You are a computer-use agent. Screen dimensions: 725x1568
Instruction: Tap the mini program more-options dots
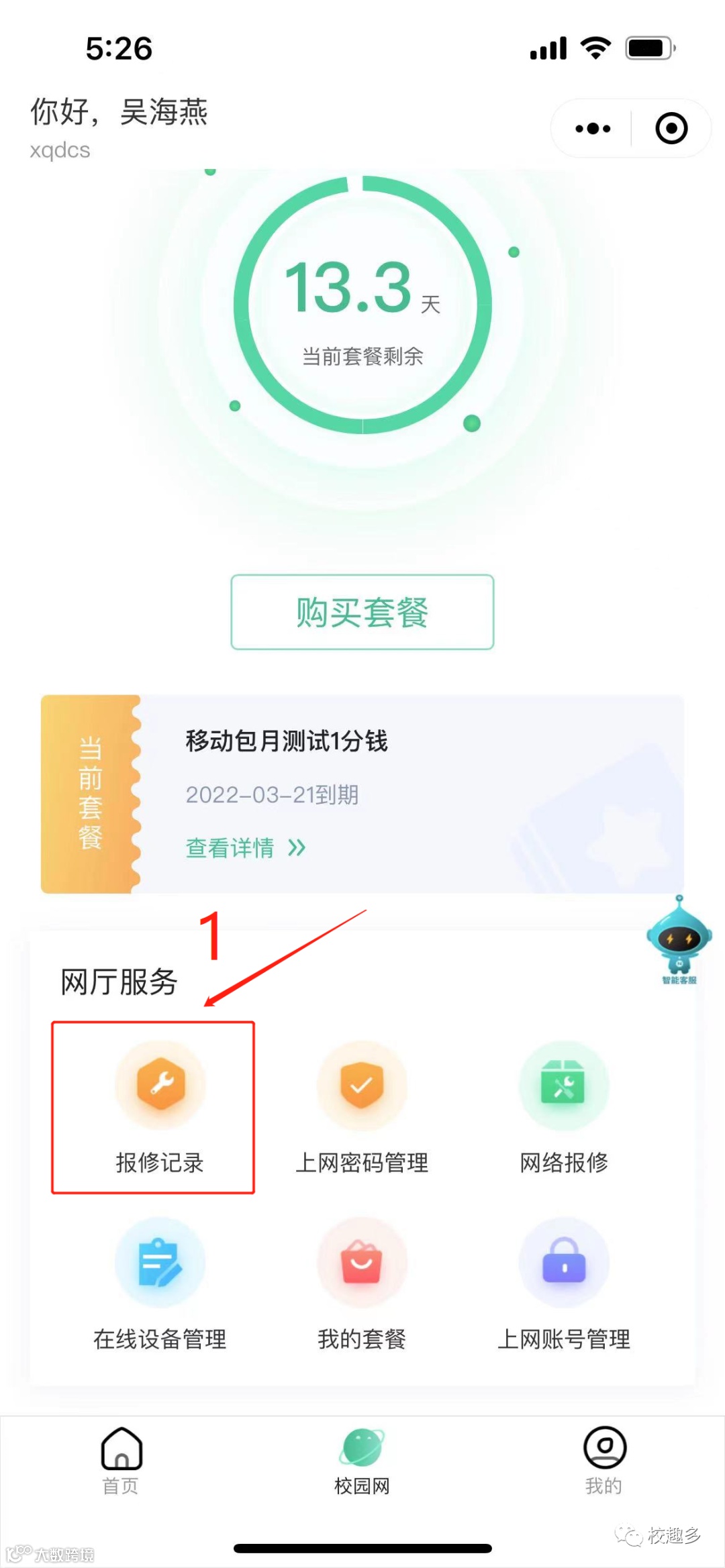coord(593,128)
